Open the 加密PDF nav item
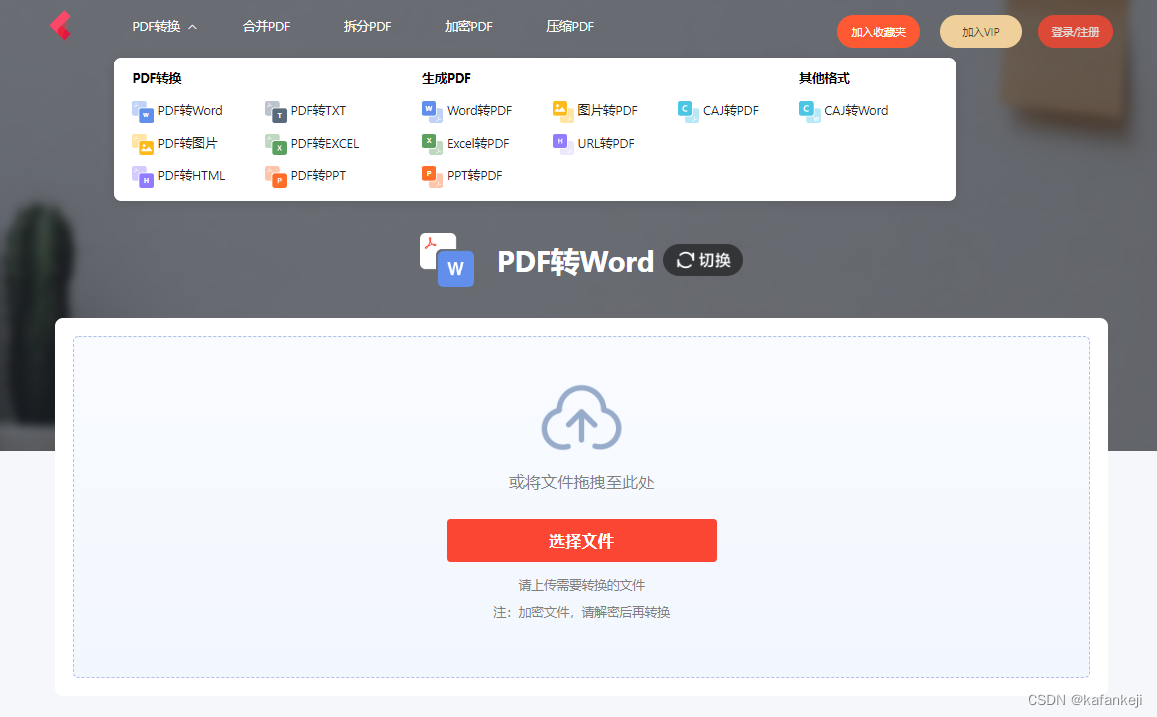 [469, 27]
